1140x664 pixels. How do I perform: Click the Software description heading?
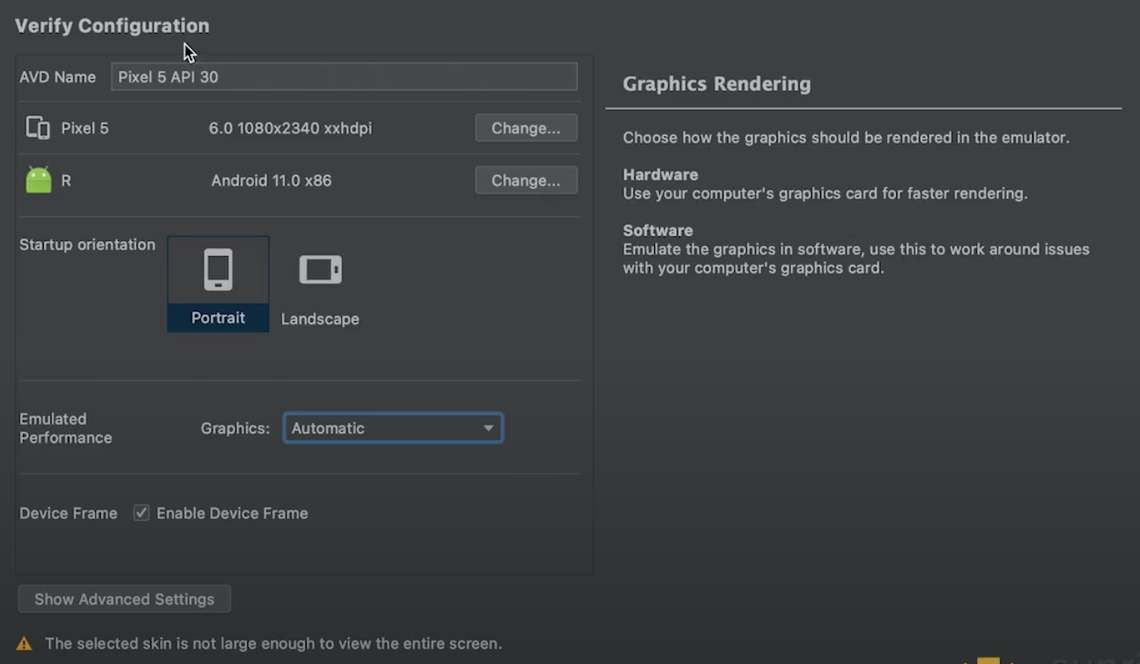(x=658, y=231)
